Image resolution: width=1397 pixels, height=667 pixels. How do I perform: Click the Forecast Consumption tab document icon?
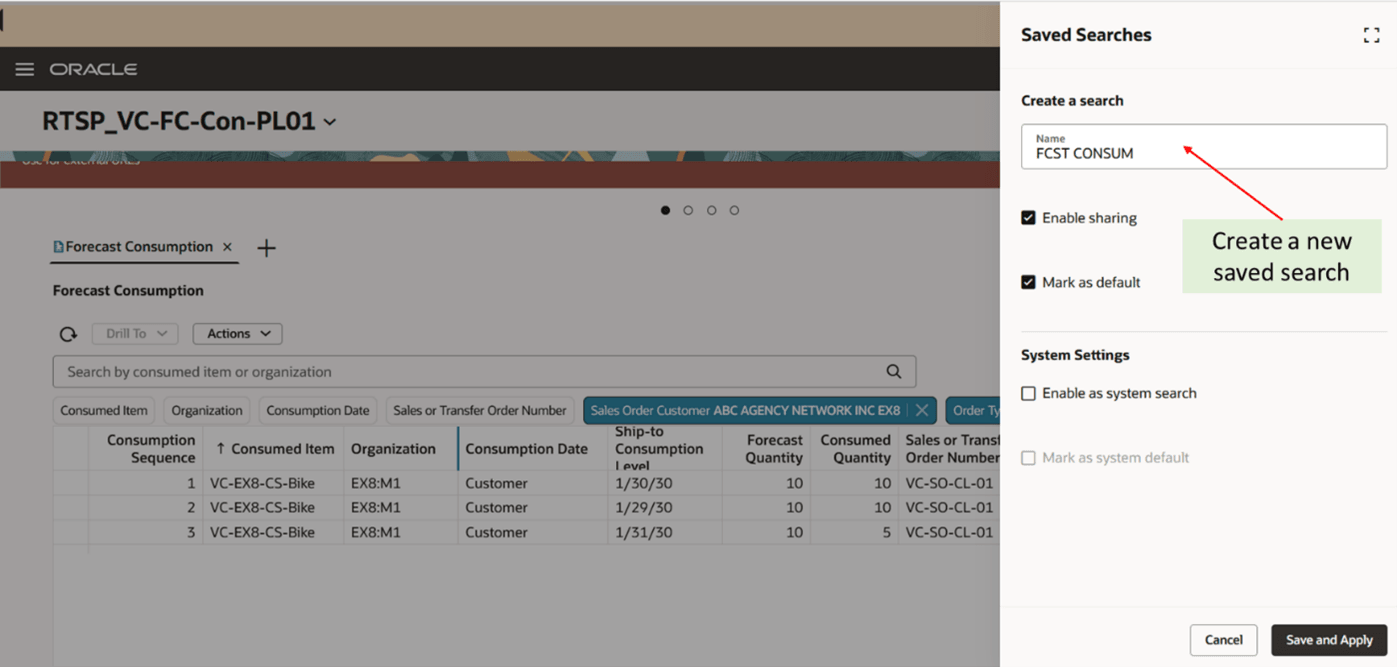click(x=58, y=247)
